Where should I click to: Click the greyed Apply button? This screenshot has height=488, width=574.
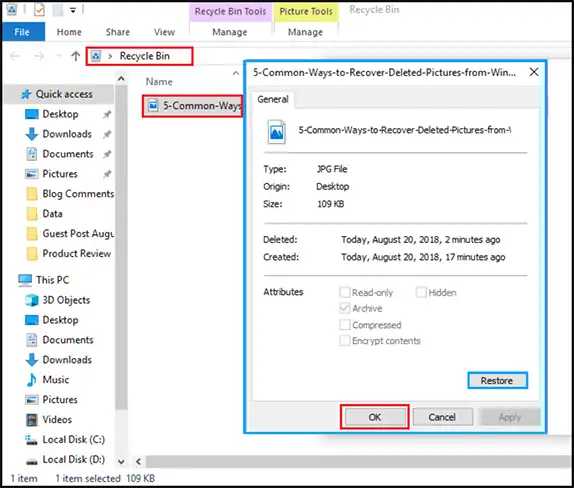coord(509,417)
